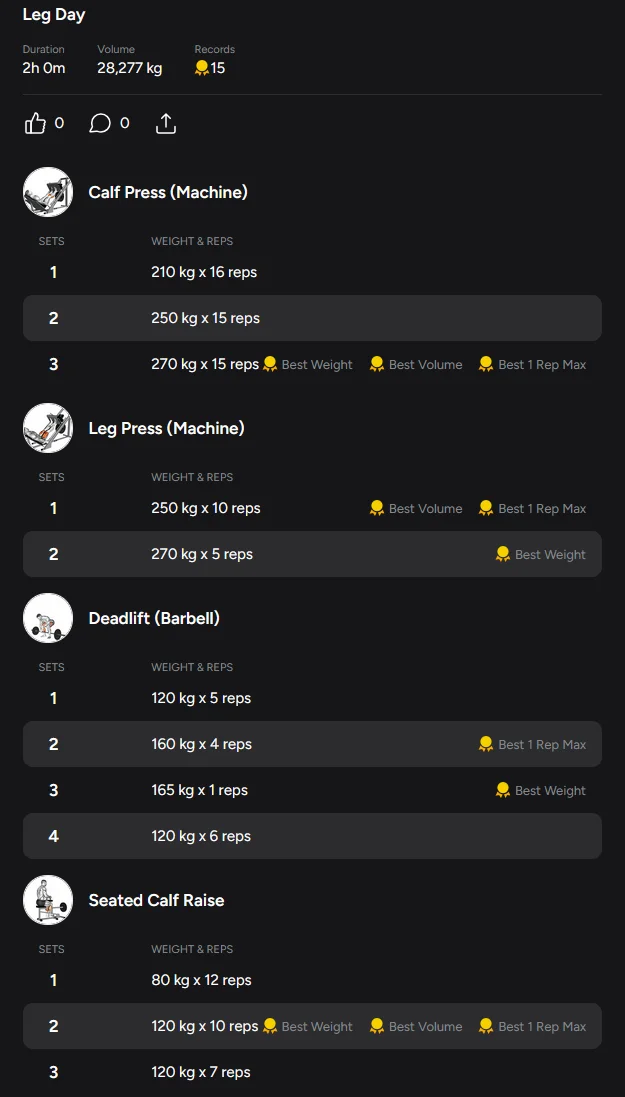
Task: Click Best Volume badge on Seated Calf Raise
Action: pos(416,1026)
